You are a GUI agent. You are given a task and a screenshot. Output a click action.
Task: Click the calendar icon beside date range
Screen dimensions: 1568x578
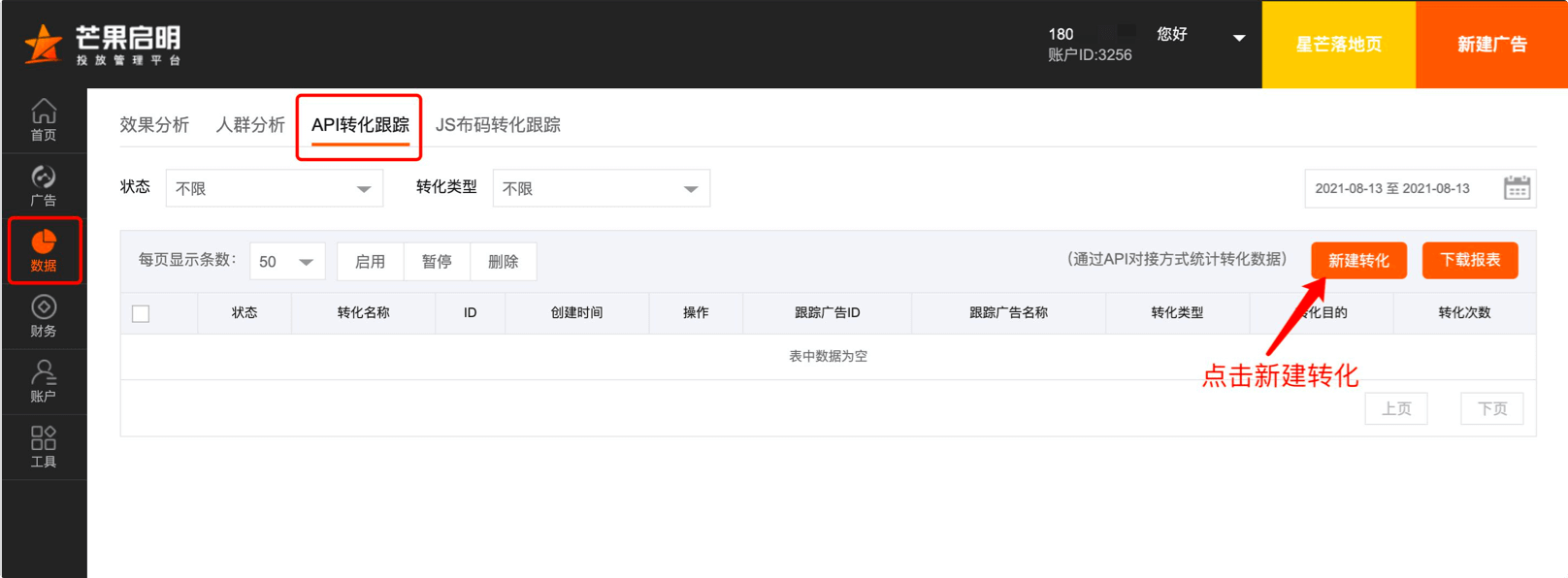1517,188
